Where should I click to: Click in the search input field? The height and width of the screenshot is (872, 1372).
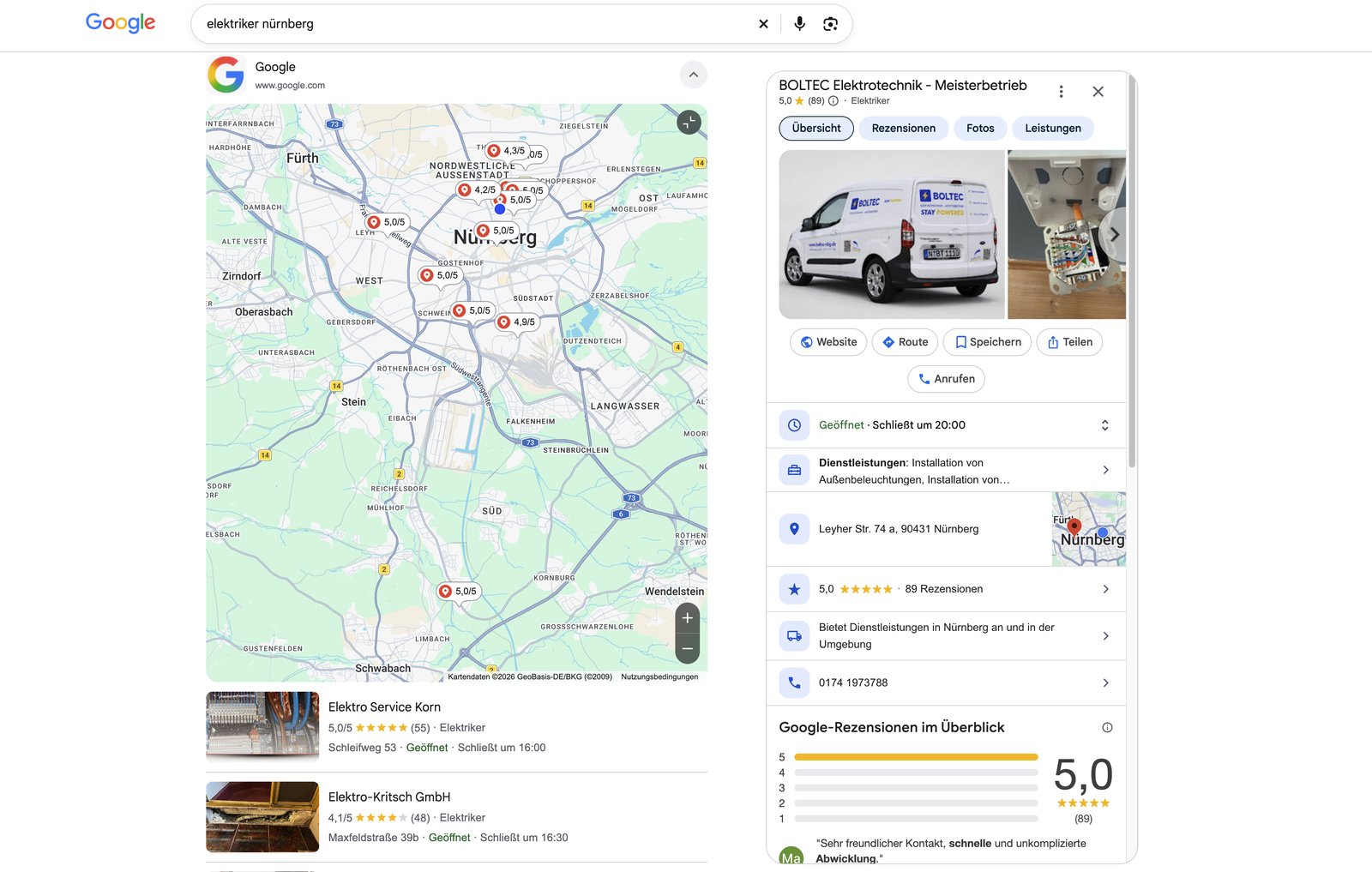(x=476, y=24)
